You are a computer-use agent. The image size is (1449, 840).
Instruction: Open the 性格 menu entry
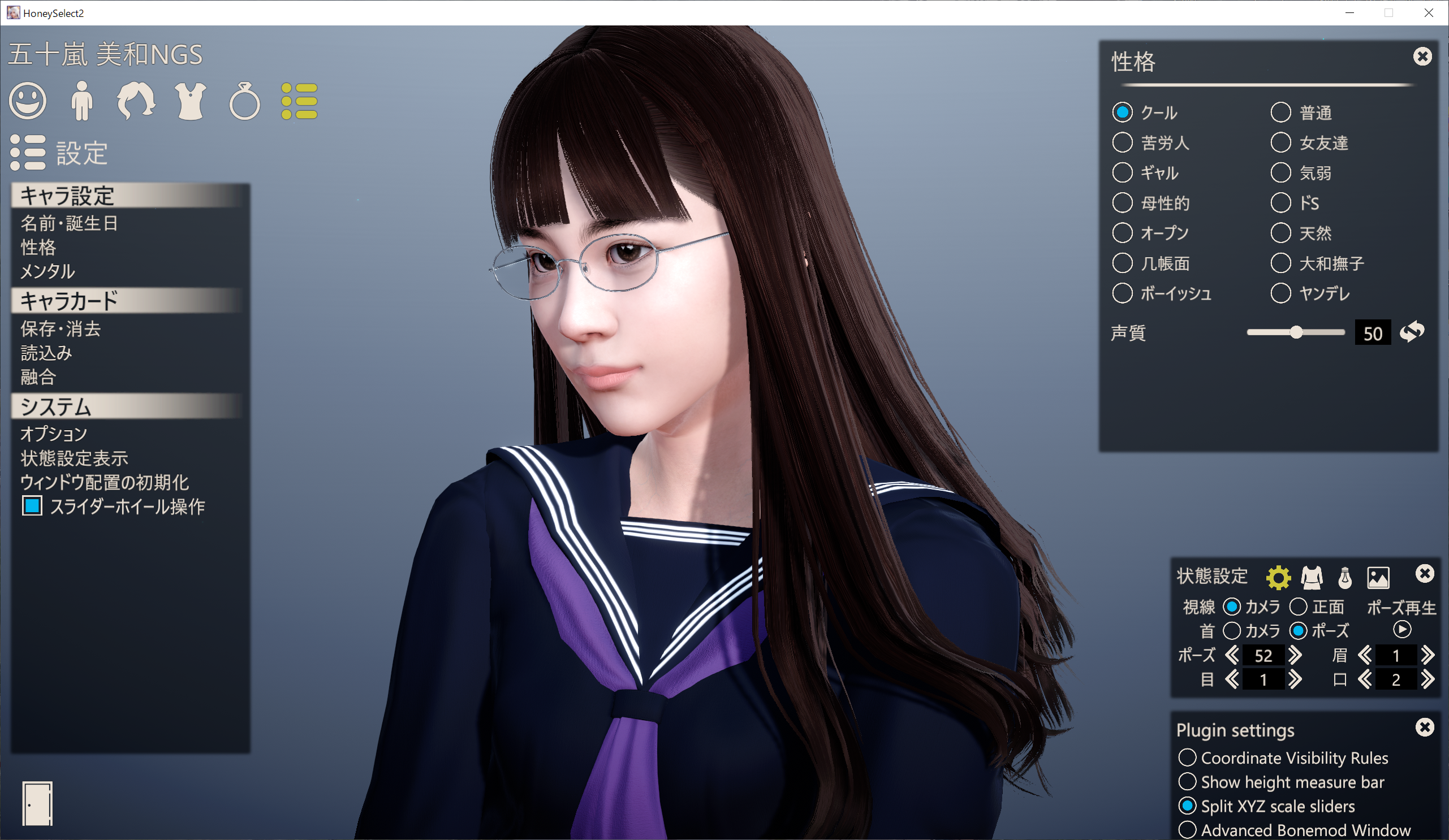point(38,247)
